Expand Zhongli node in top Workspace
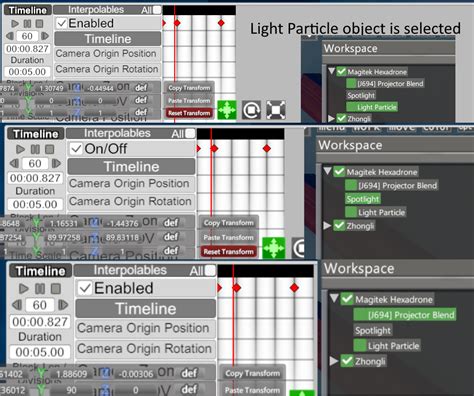This screenshot has height=396, width=474. (x=331, y=118)
